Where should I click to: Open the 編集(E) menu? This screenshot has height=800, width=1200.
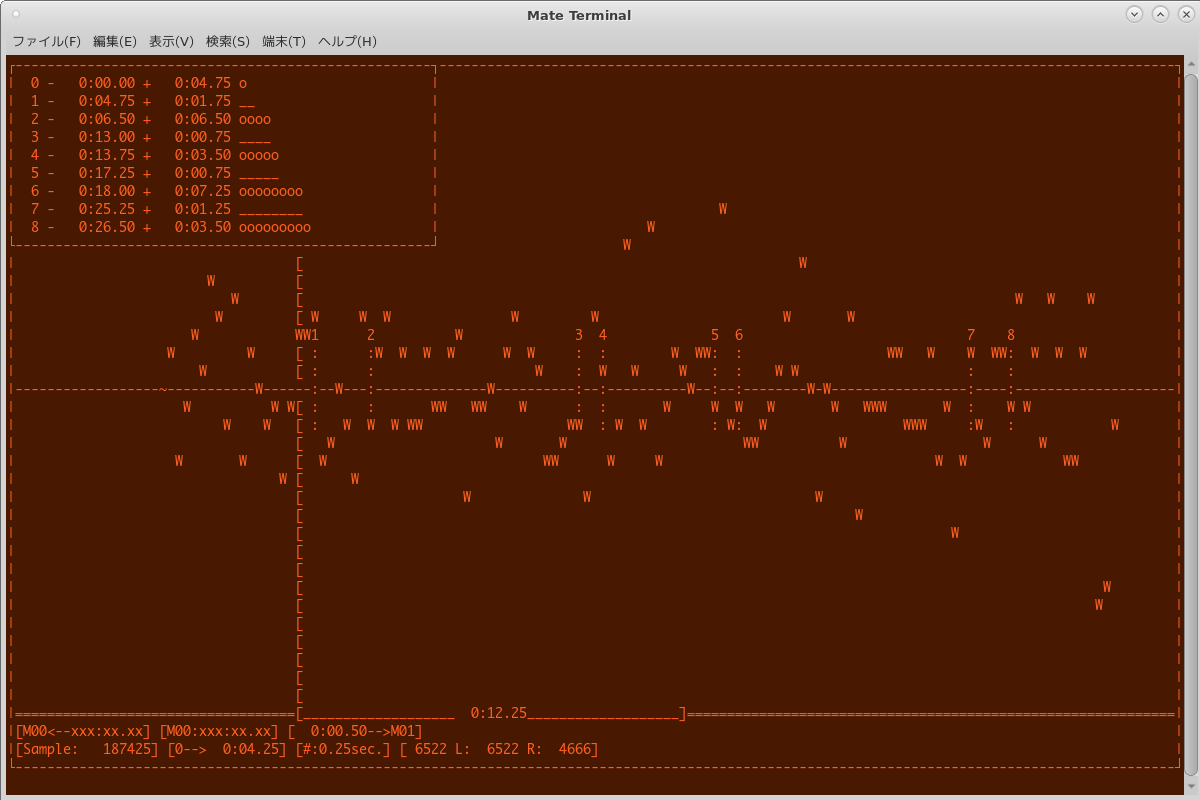pyautogui.click(x=114, y=41)
